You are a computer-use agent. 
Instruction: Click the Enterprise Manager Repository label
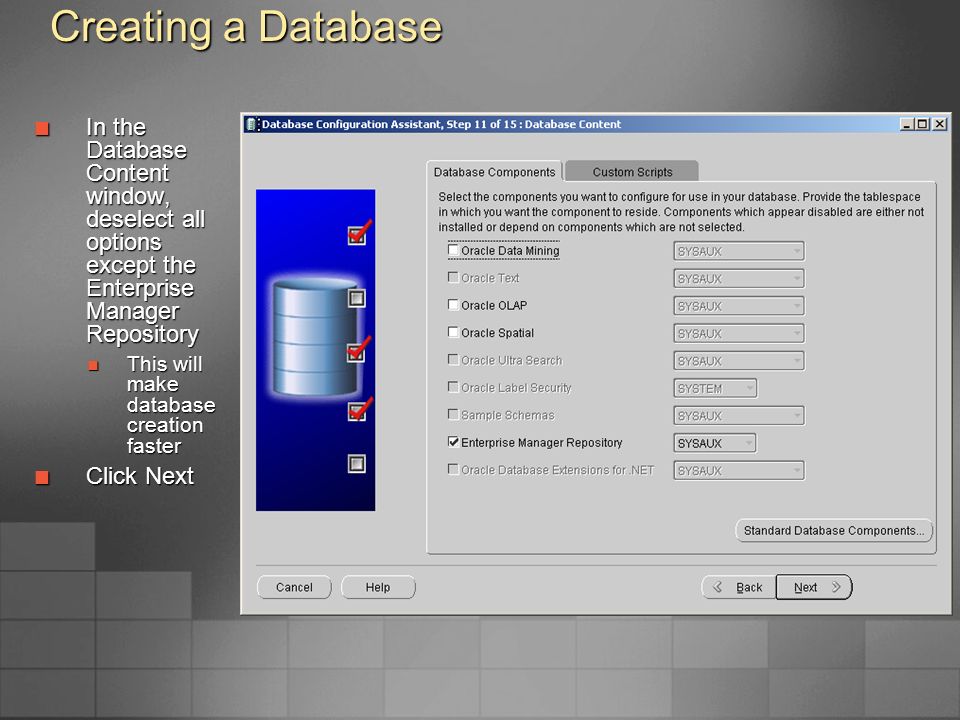(541, 443)
